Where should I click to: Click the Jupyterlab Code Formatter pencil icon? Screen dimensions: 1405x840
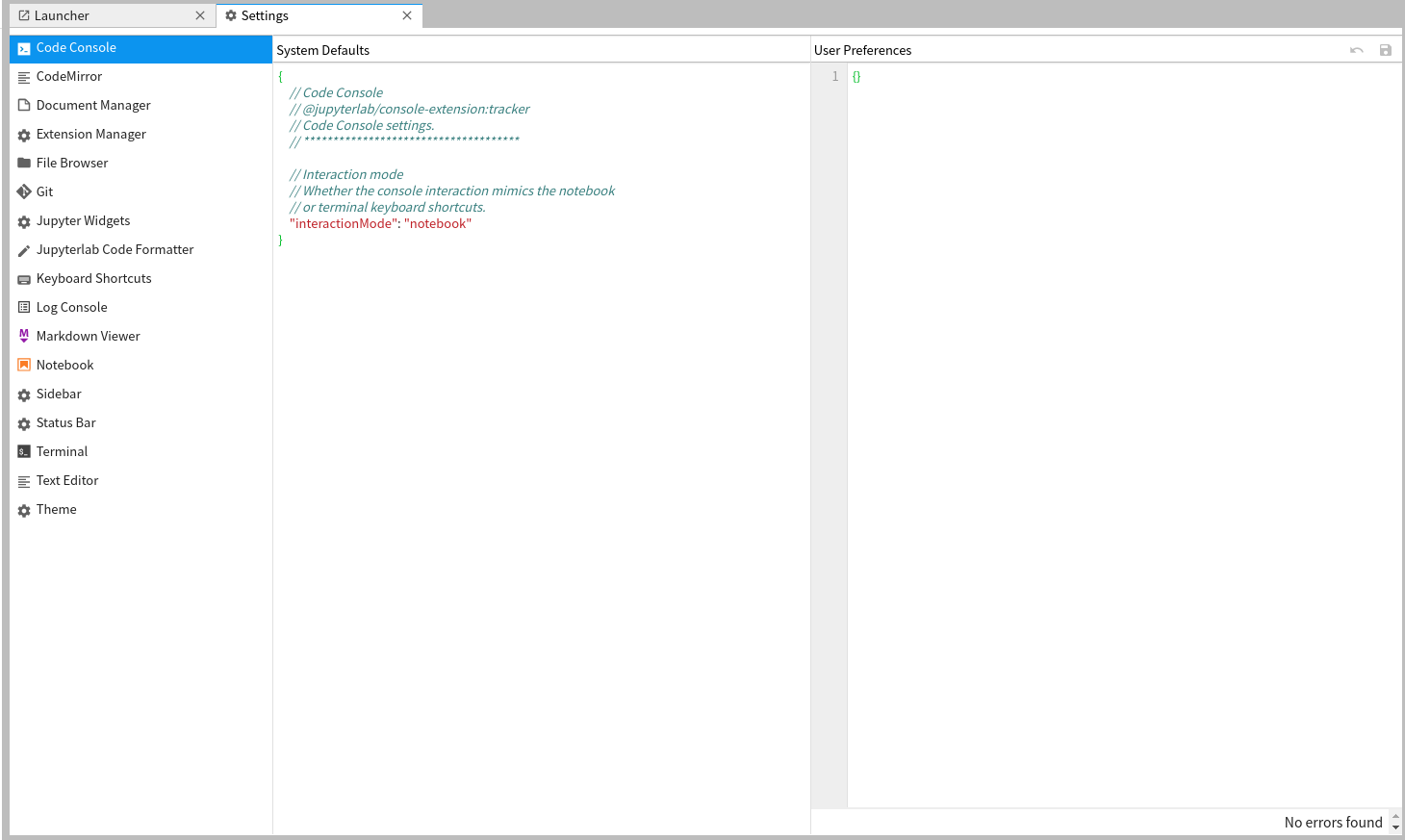[24, 251]
